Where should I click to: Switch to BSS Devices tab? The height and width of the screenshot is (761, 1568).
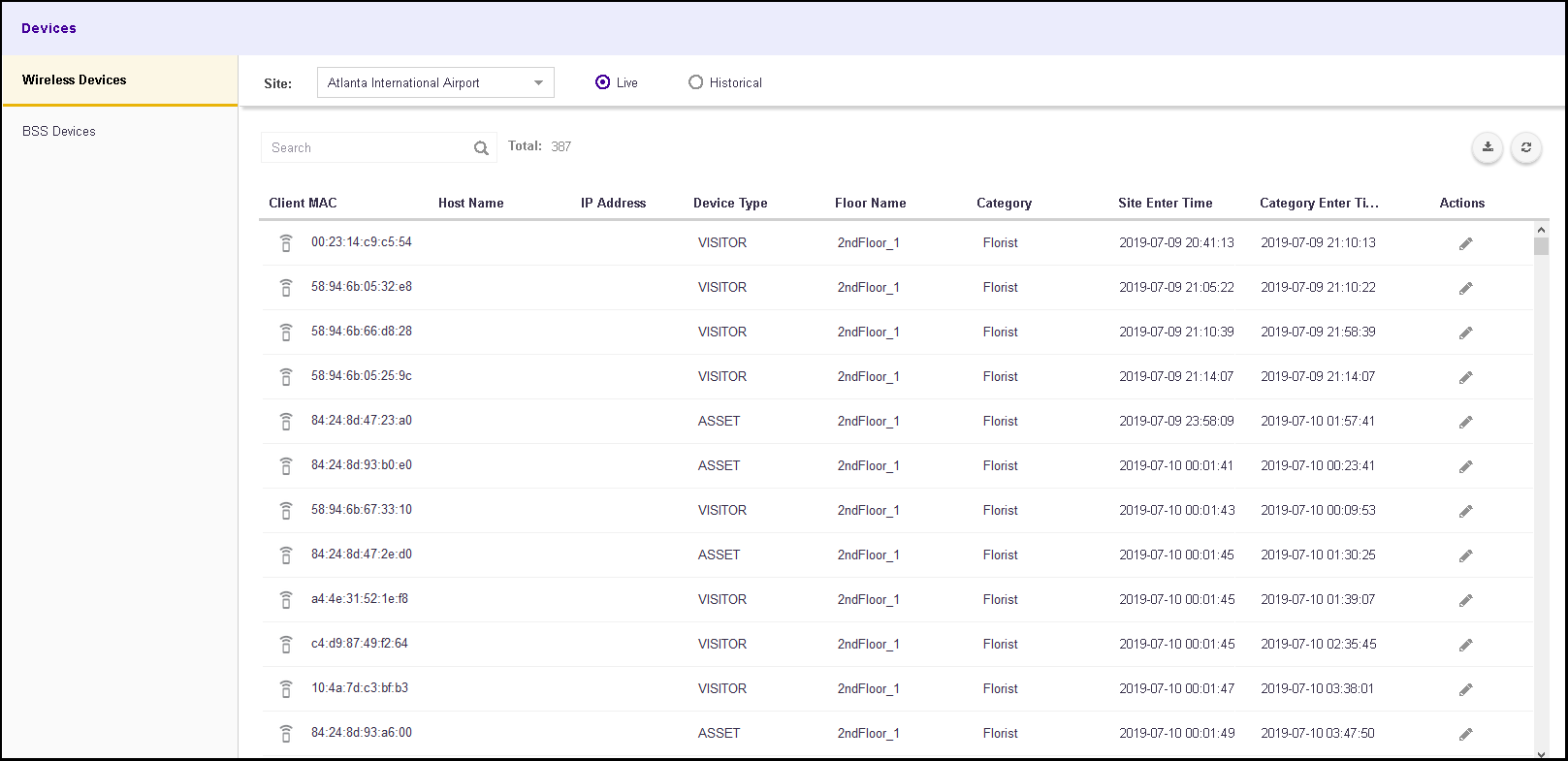(x=59, y=131)
